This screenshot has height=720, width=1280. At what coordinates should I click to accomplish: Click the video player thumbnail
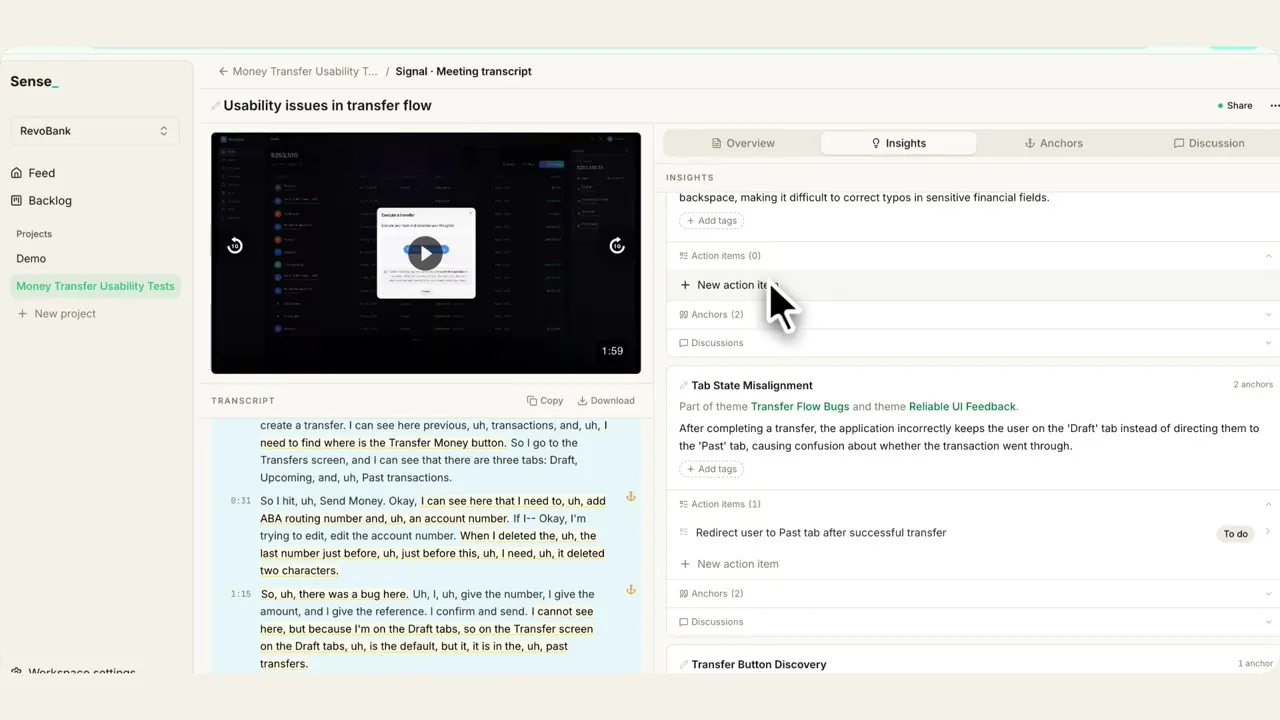pos(426,253)
